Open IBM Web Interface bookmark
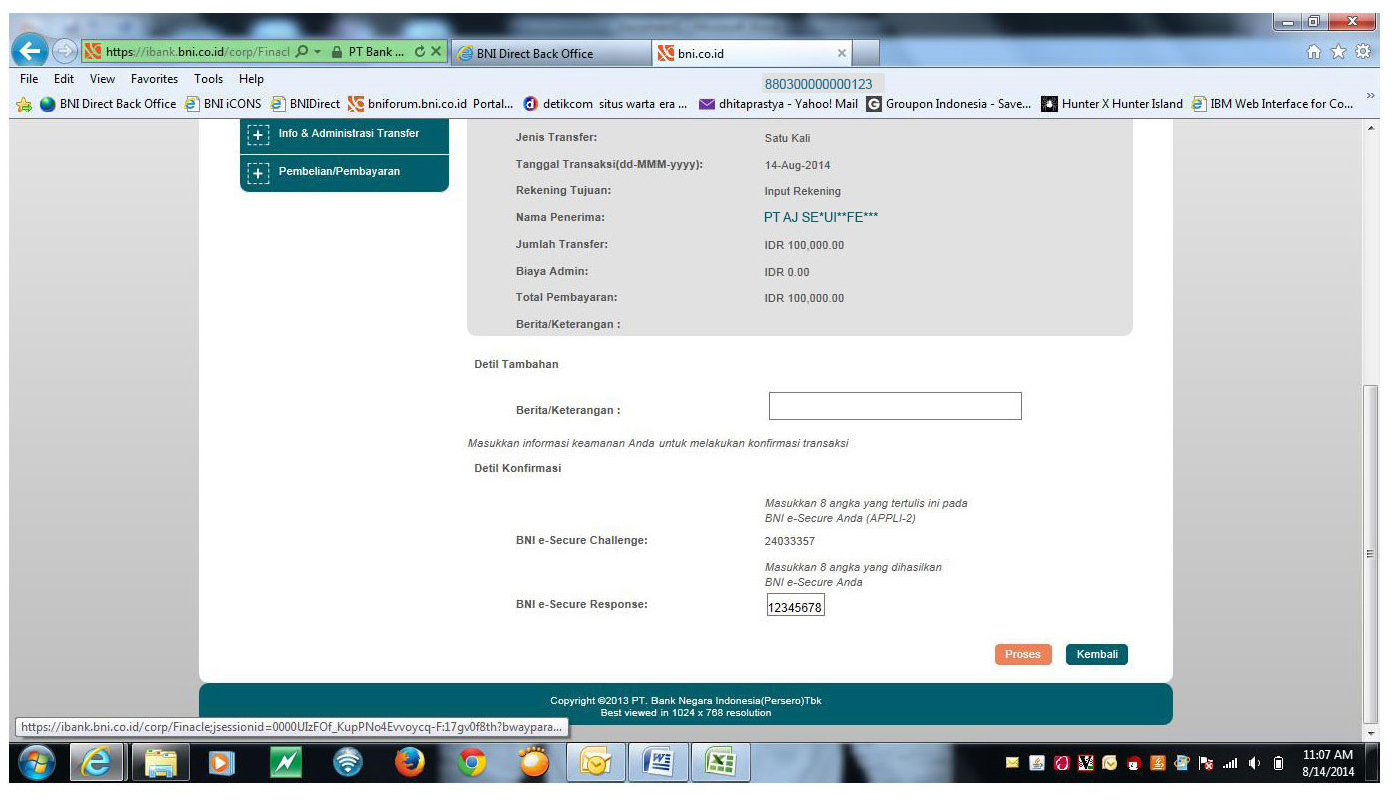The width and height of the screenshot is (1400, 800). pyautogui.click(x=1273, y=104)
